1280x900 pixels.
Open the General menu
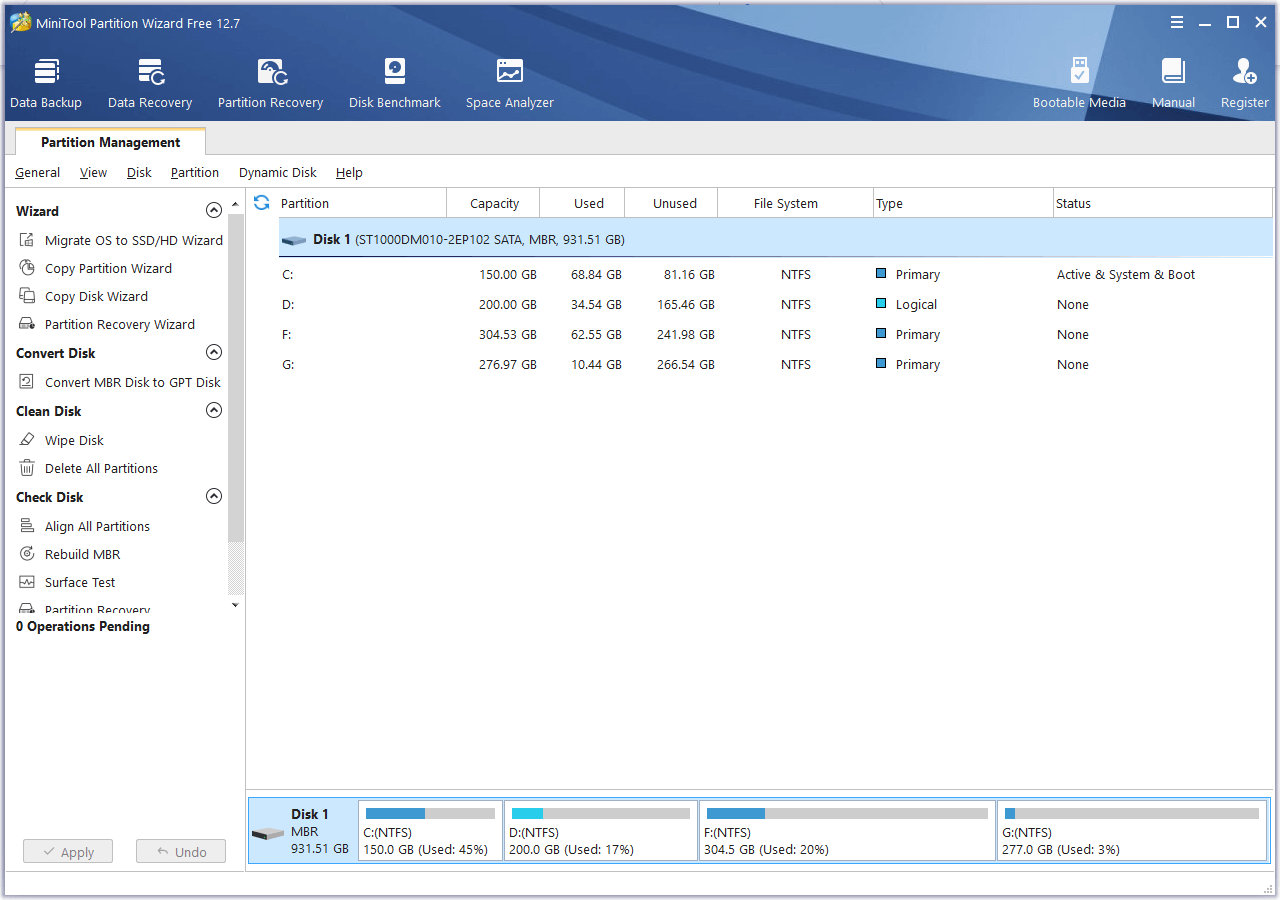point(38,172)
